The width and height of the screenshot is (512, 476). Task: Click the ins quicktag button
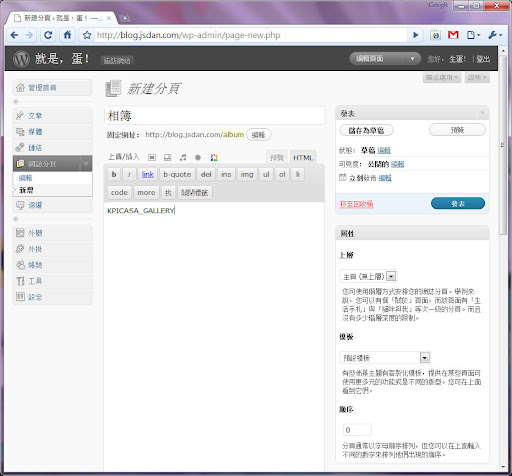[x=226, y=174]
